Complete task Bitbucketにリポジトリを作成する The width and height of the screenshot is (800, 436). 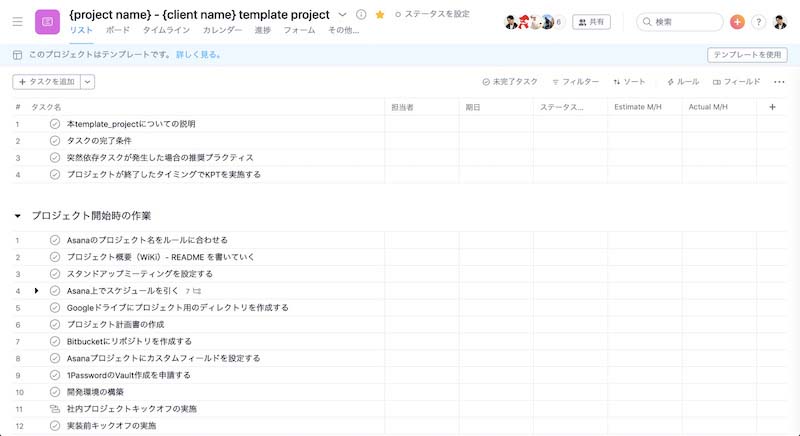(x=55, y=341)
